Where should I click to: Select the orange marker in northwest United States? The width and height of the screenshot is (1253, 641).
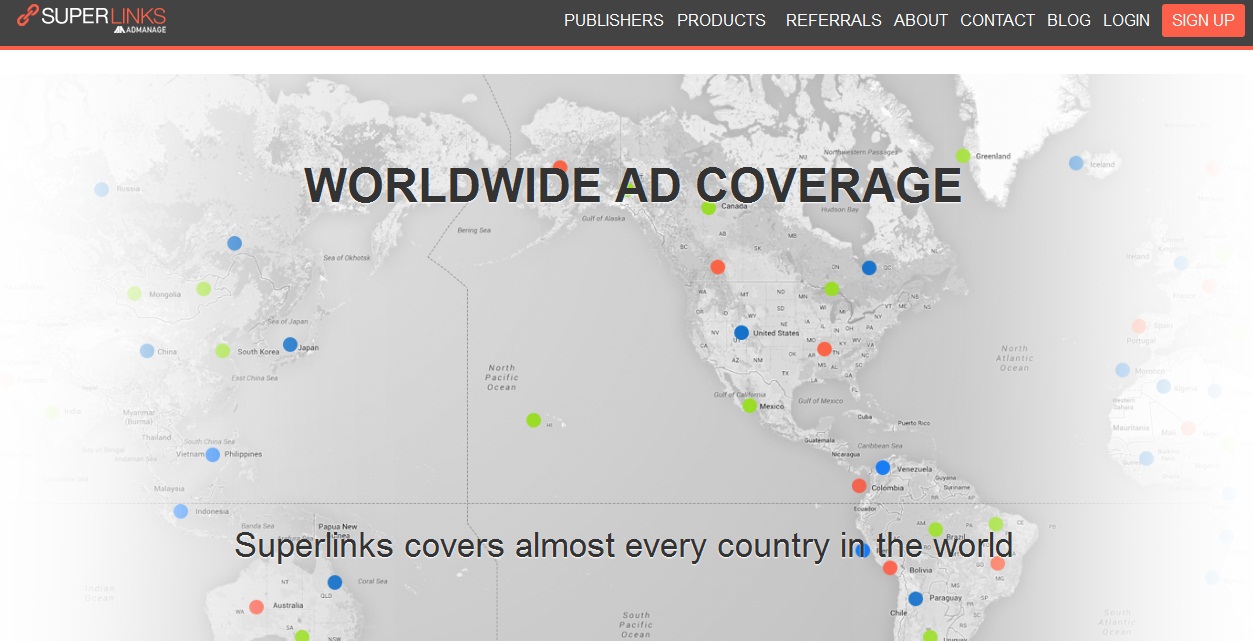(717, 267)
